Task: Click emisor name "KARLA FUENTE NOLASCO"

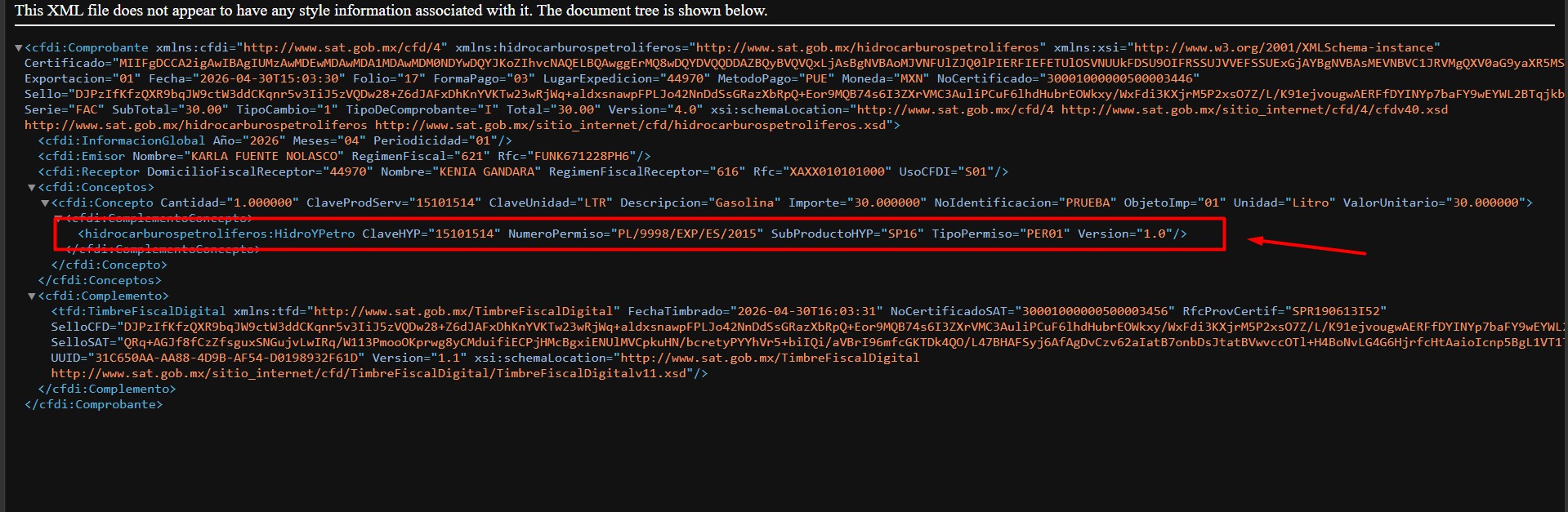Action: (264, 156)
